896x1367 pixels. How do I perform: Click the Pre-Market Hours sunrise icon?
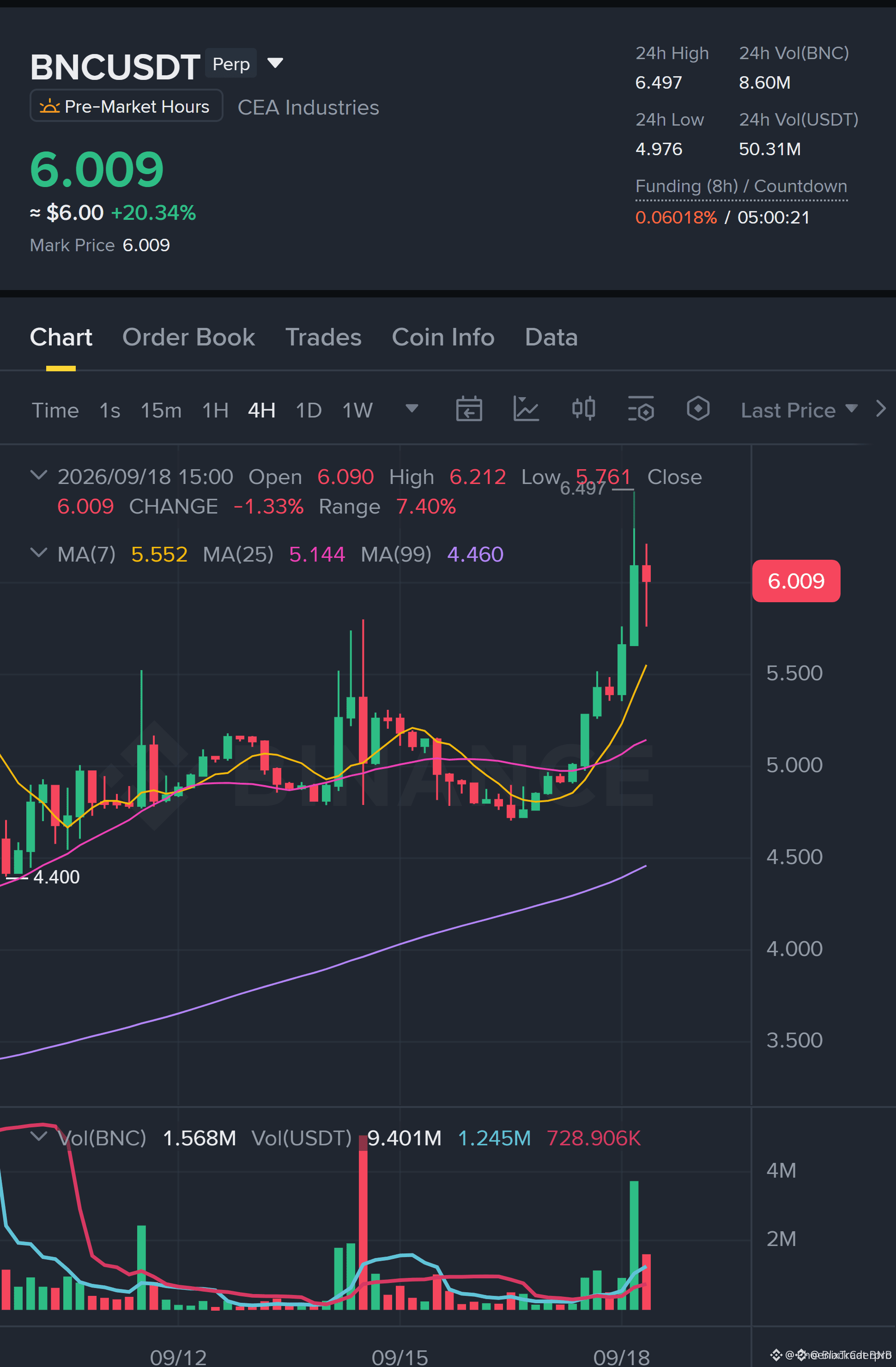click(x=49, y=106)
